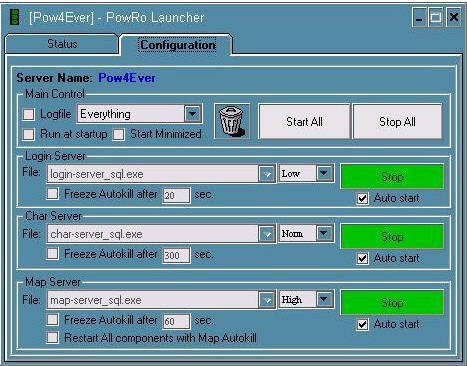This screenshot has height=366, width=467.
Task: Minimize the PowRo Launcher window
Action: (x=419, y=17)
